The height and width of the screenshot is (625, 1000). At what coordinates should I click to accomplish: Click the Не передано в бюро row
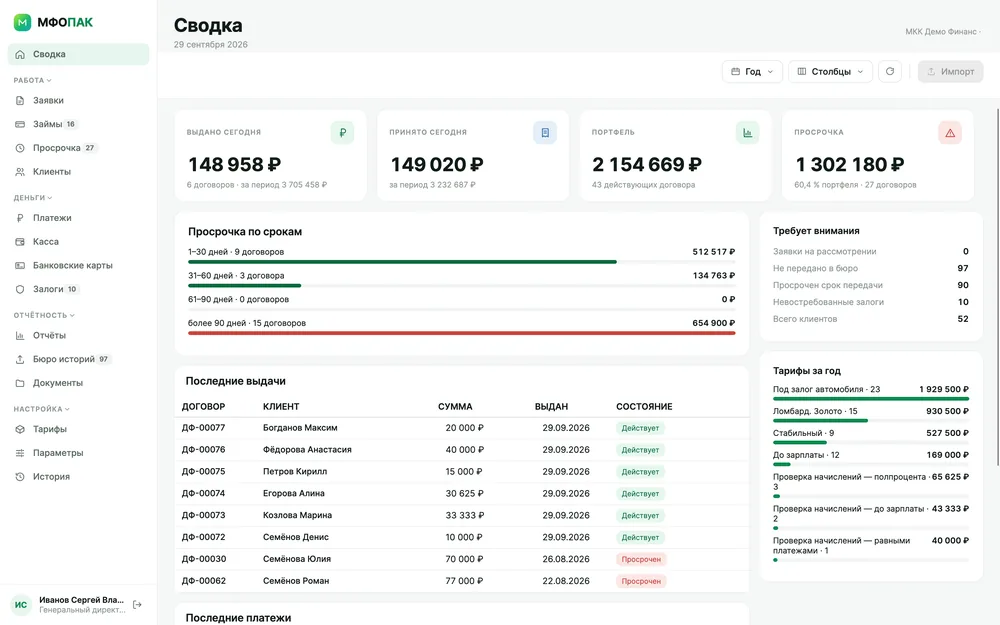click(x=871, y=268)
